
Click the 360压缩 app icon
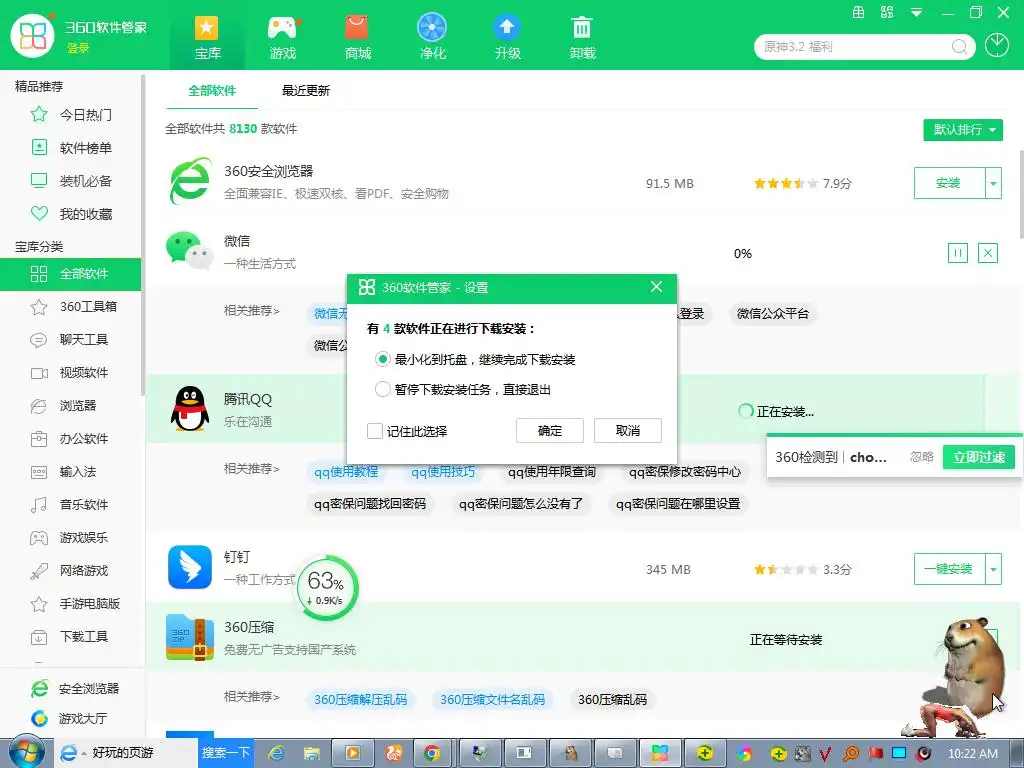(190, 637)
